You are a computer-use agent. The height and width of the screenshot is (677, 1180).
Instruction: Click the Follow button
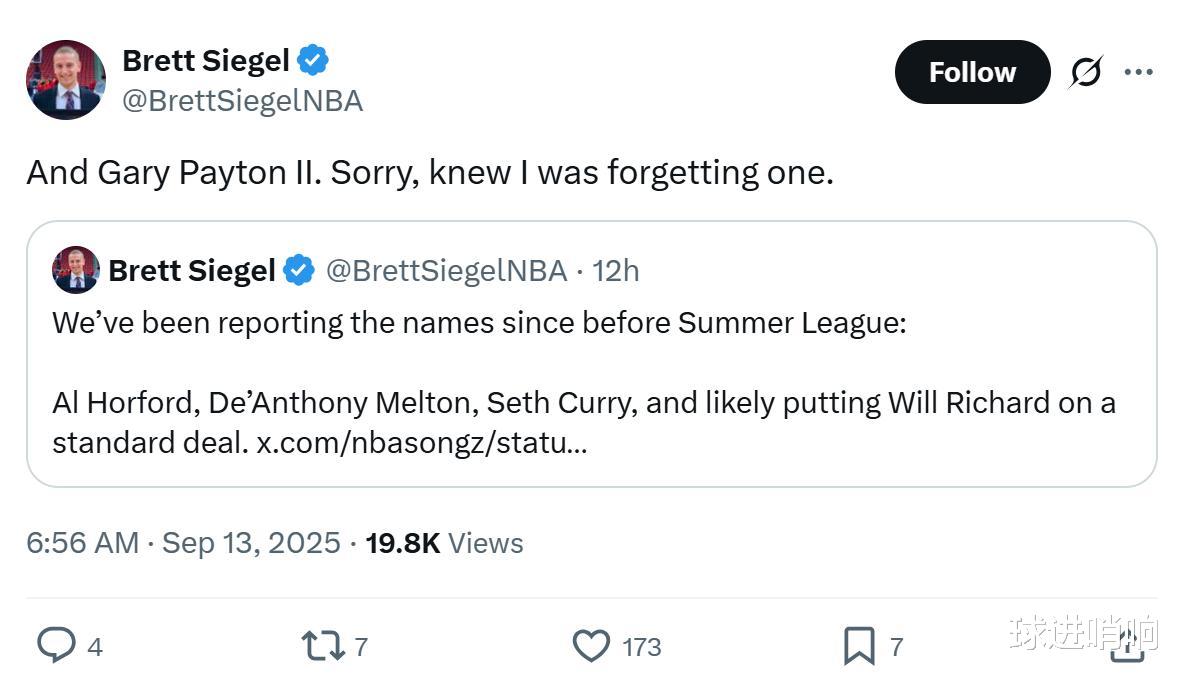coord(972,72)
